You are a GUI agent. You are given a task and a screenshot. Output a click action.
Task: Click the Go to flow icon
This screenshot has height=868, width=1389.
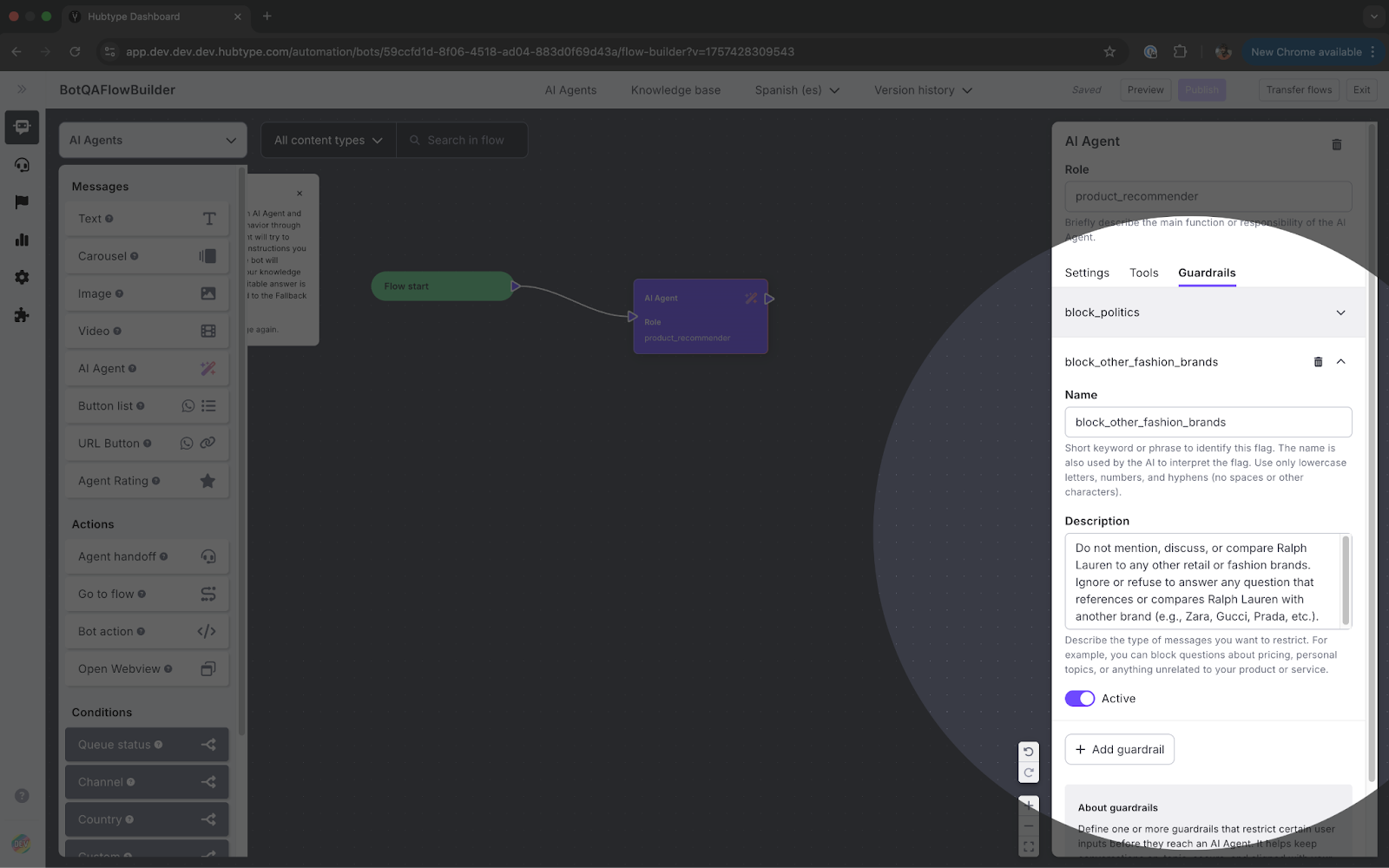[208, 594]
